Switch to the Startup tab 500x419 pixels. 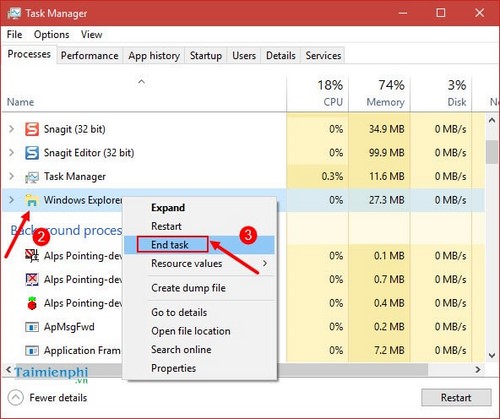tap(206, 55)
